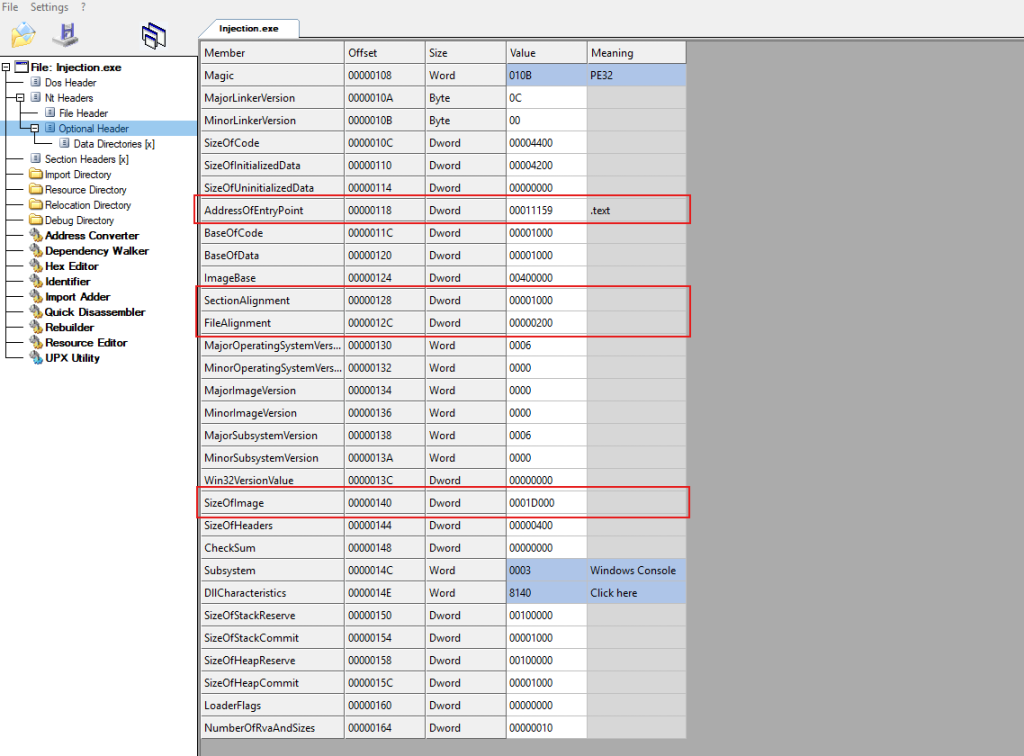Click the Save floppy disk toolbar icon
Viewport: 1024px width, 756px height.
pyautogui.click(x=66, y=35)
